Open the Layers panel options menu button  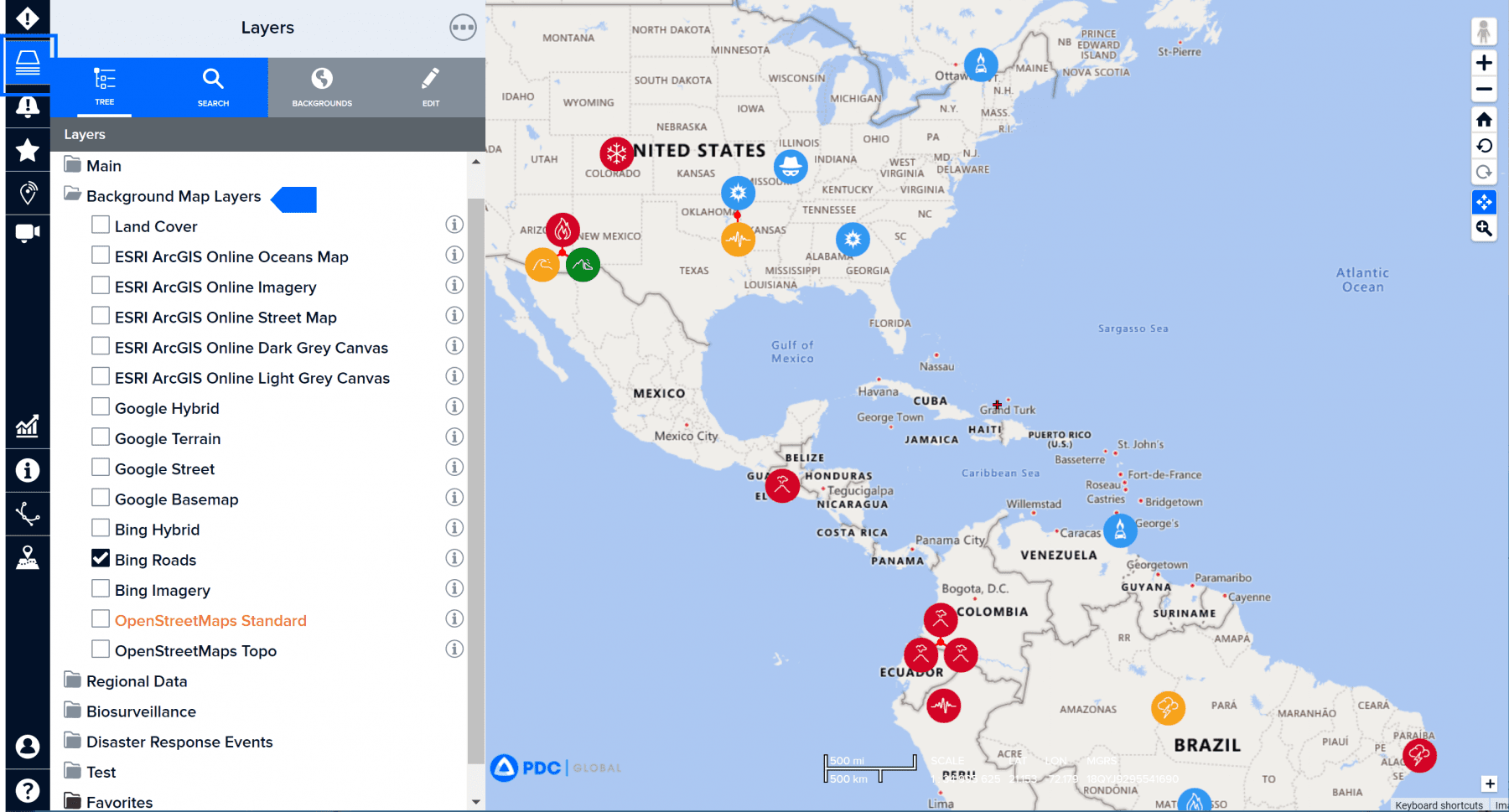463,28
